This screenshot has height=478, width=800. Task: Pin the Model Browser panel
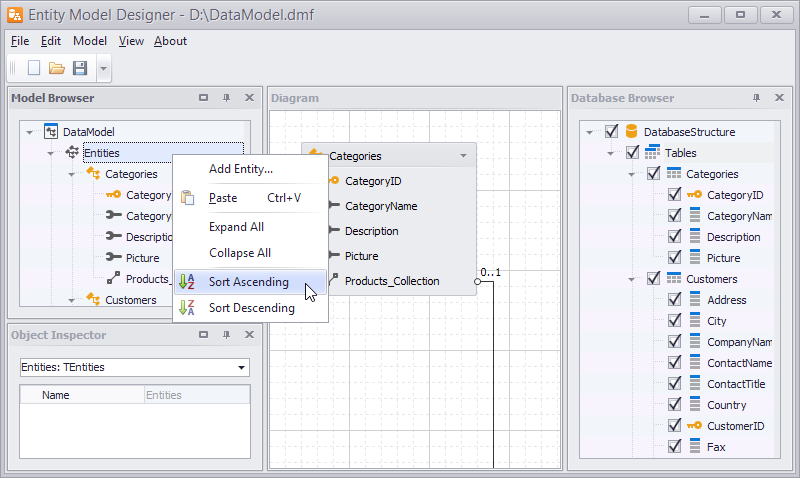(x=226, y=98)
